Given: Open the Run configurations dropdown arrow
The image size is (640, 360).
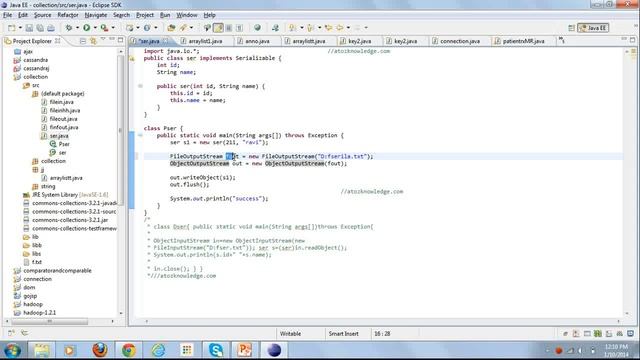Looking at the screenshot, I should click(95, 28).
